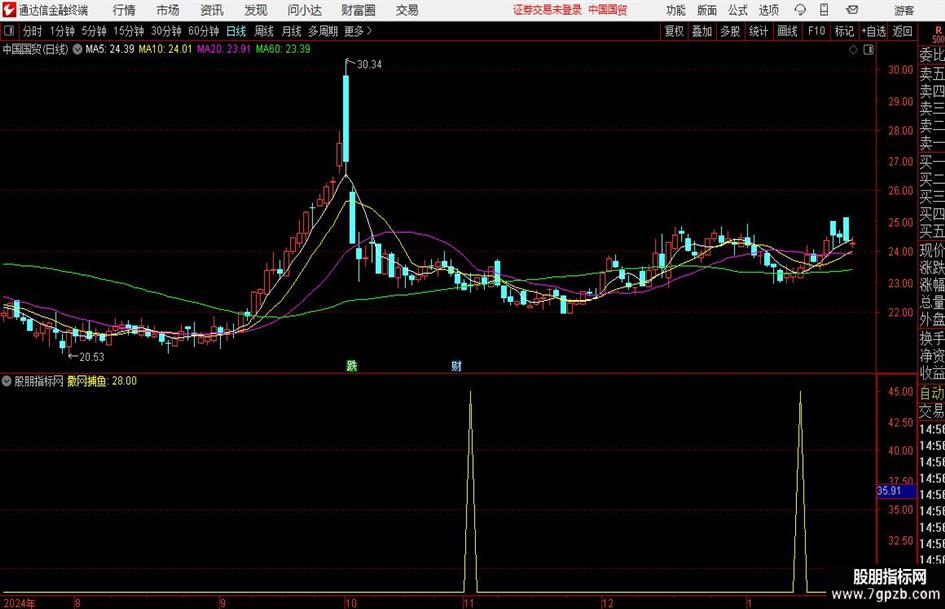Click the 2024年 date axis label
945x609 pixels.
click(x=19, y=604)
